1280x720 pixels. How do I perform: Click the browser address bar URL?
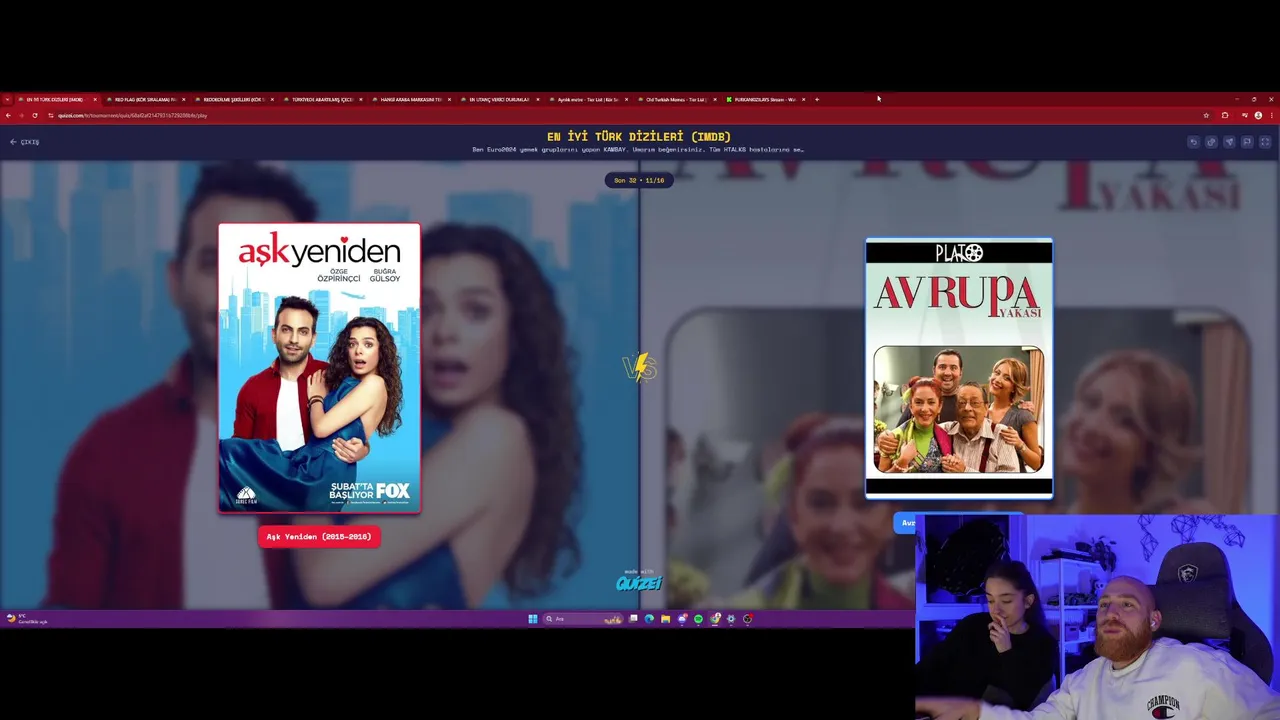click(132, 115)
